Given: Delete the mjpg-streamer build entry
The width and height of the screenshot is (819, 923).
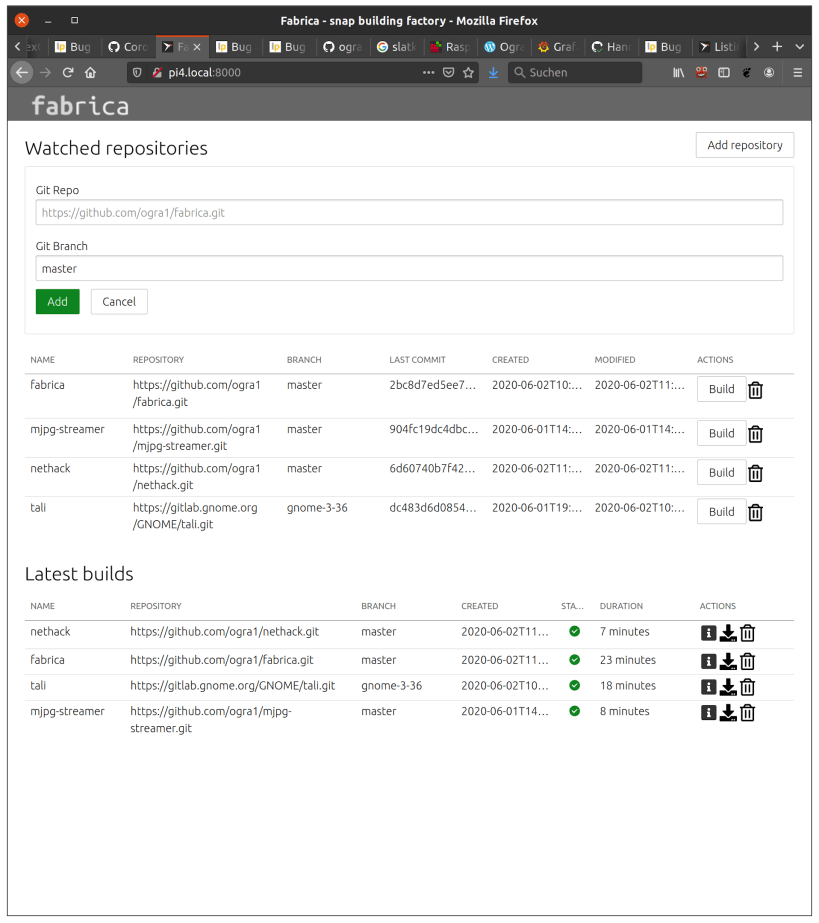Looking at the screenshot, I should [x=747, y=713].
